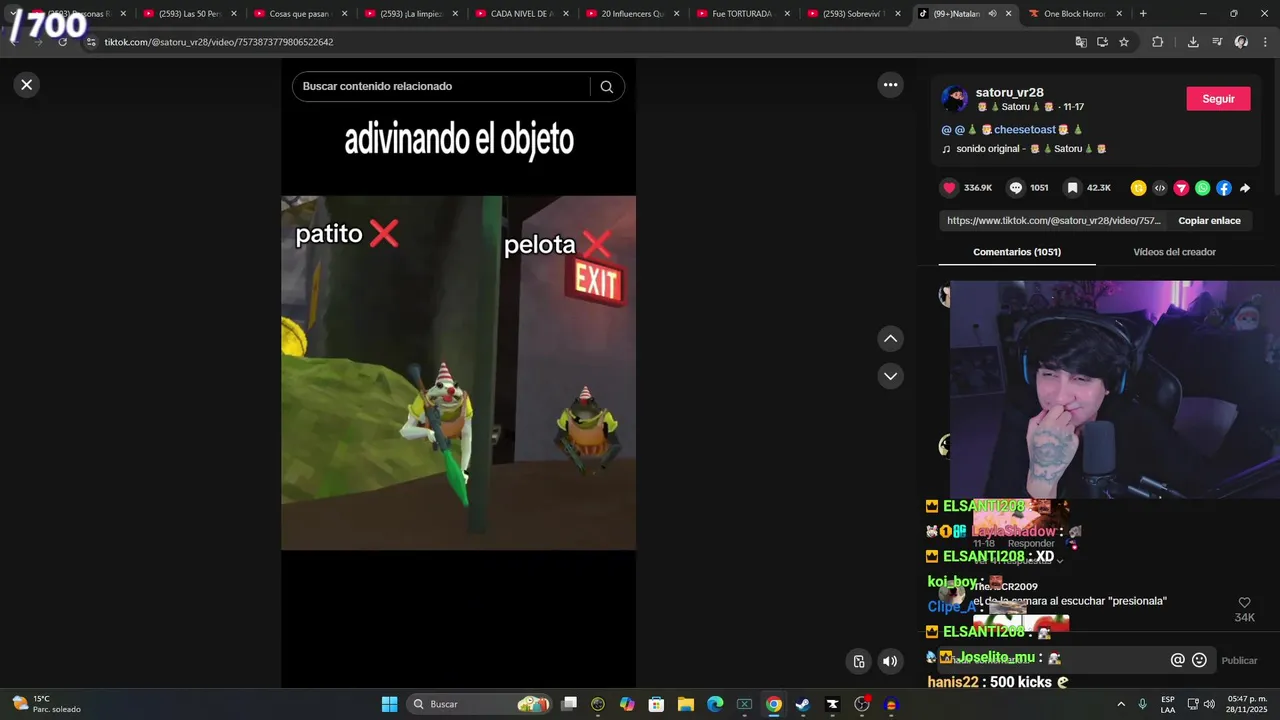Switch to Comentarios (1051) tab

coord(1017,252)
